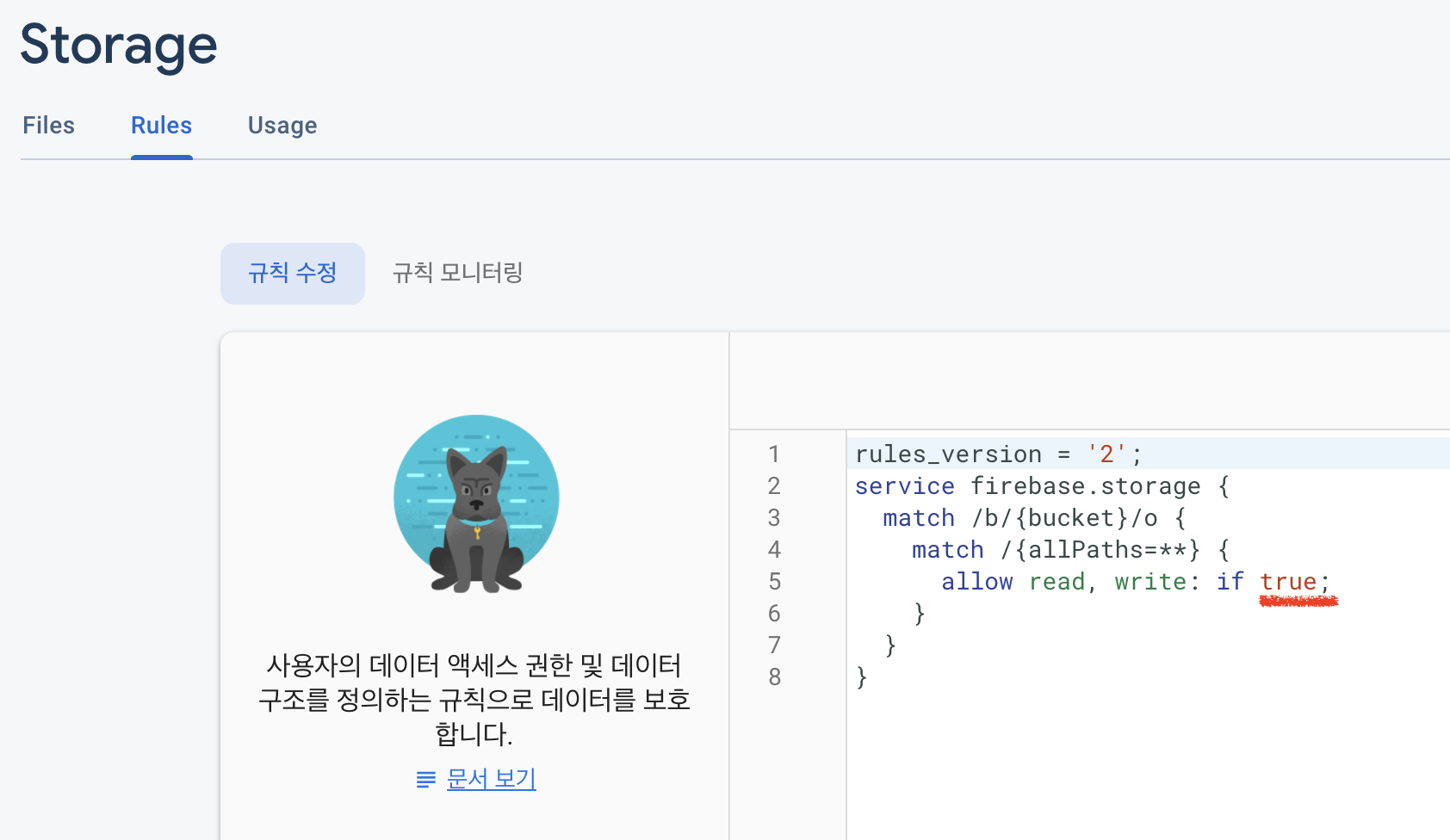The image size is (1450, 840).
Task: Click the 'write:' keyword on line 5
Action: point(1157,582)
